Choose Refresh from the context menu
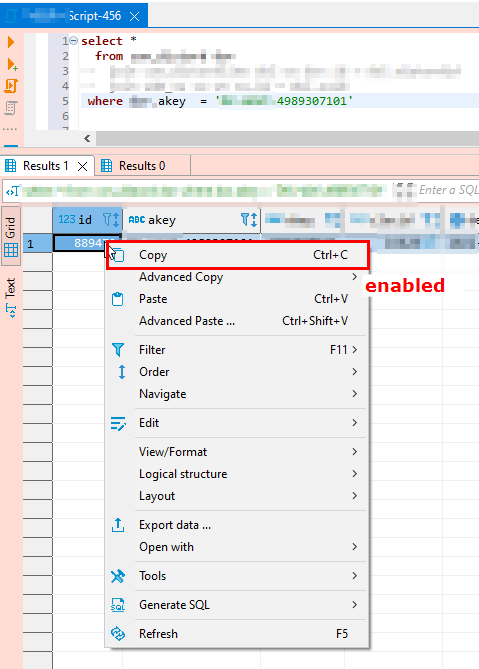Viewport: 479px width, 669px height. coord(237,634)
